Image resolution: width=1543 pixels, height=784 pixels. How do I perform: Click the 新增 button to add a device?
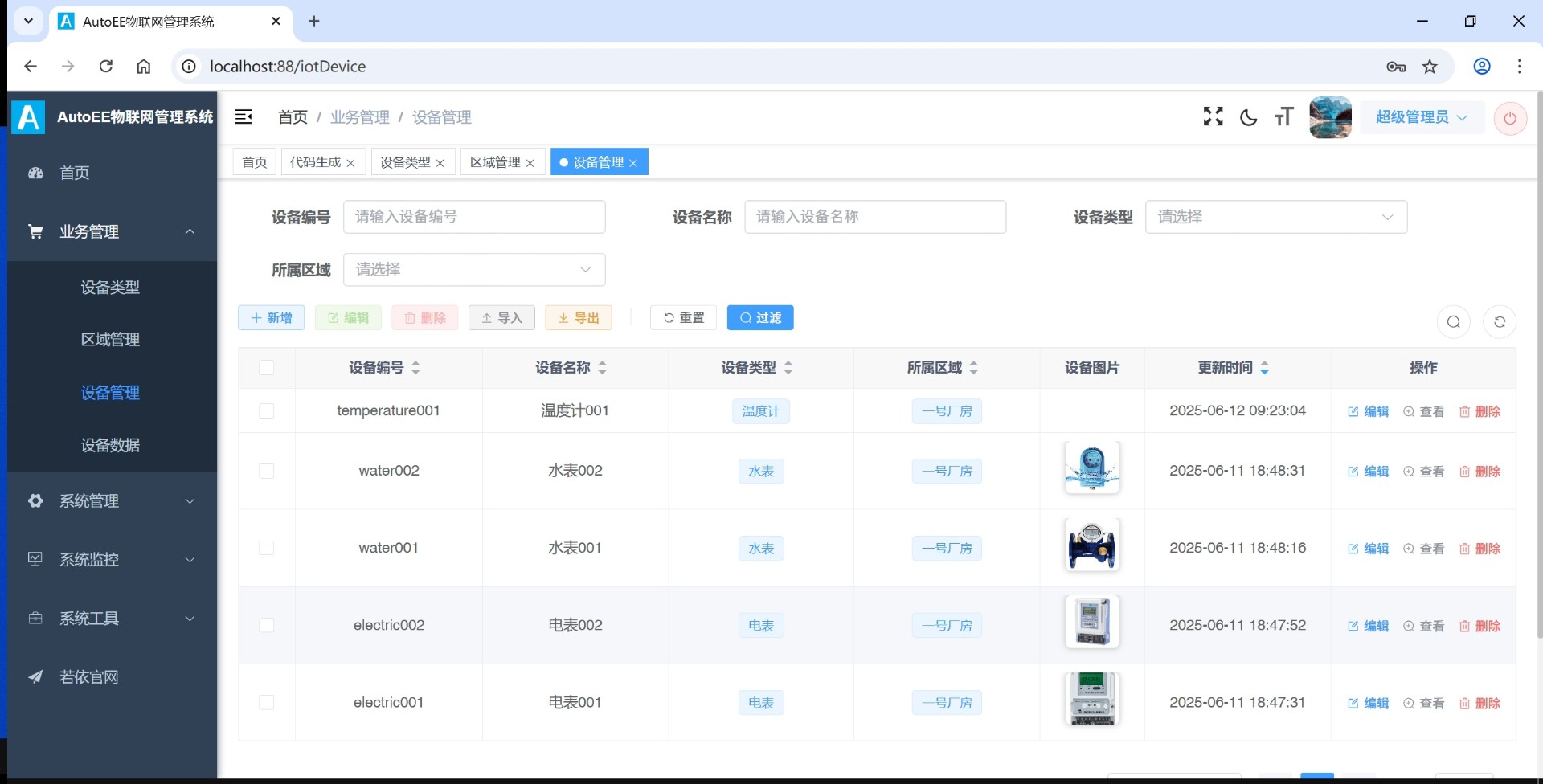[x=271, y=318]
